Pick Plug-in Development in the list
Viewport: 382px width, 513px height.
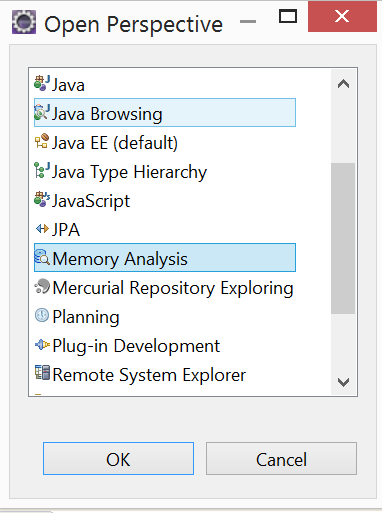165,345
